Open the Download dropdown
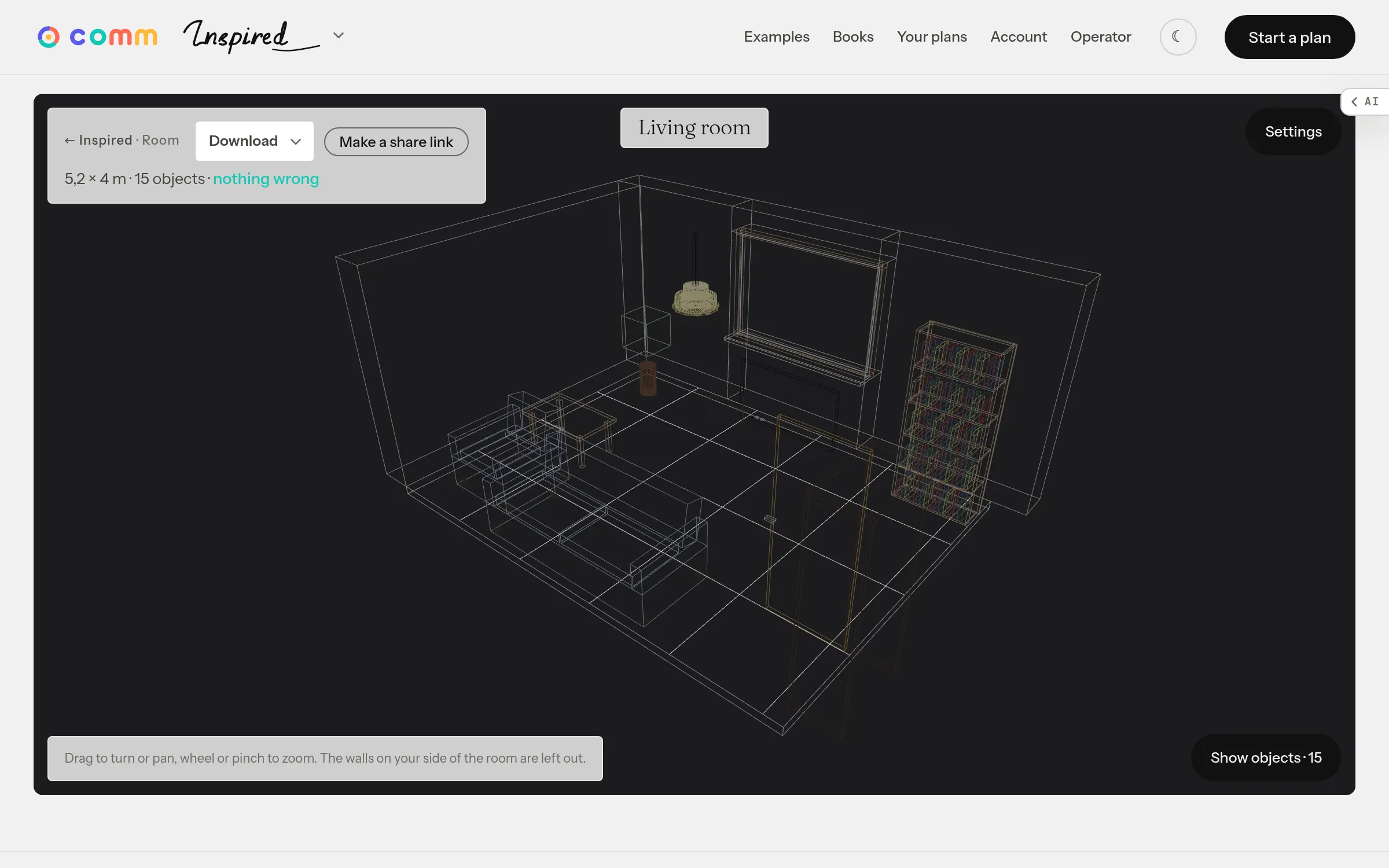Image resolution: width=1389 pixels, height=868 pixels. click(x=255, y=141)
